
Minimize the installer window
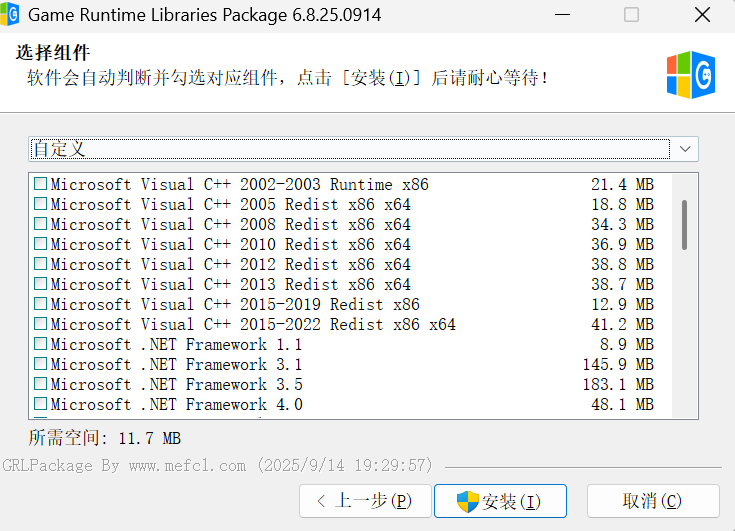[562, 15]
